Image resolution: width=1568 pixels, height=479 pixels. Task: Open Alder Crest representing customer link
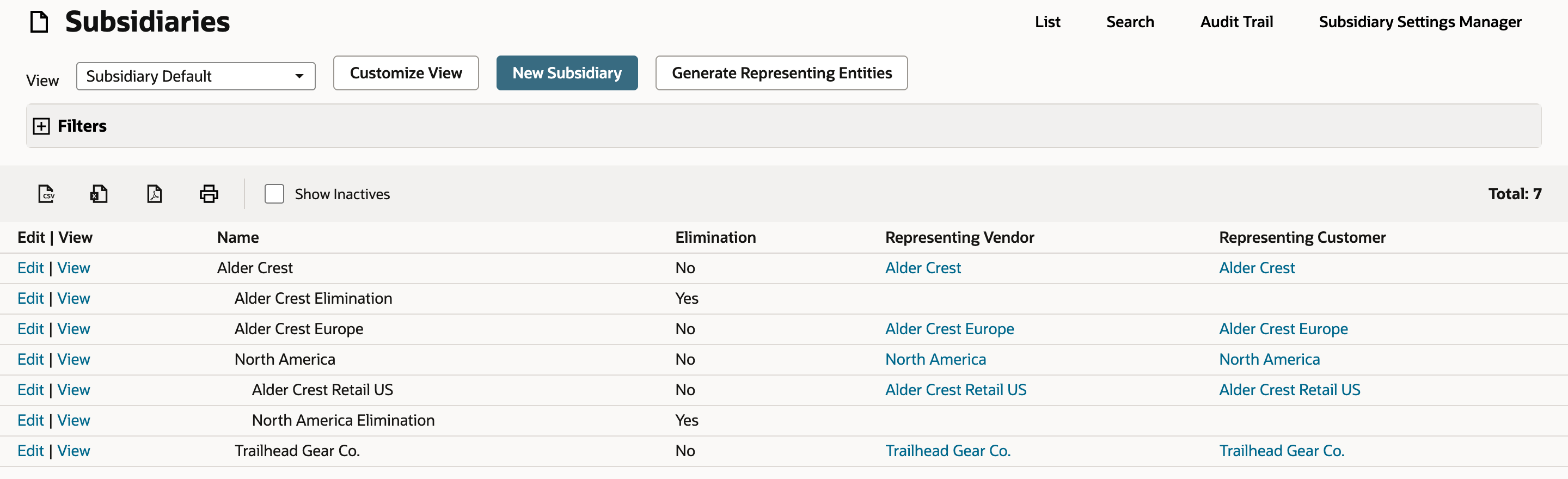1257,268
